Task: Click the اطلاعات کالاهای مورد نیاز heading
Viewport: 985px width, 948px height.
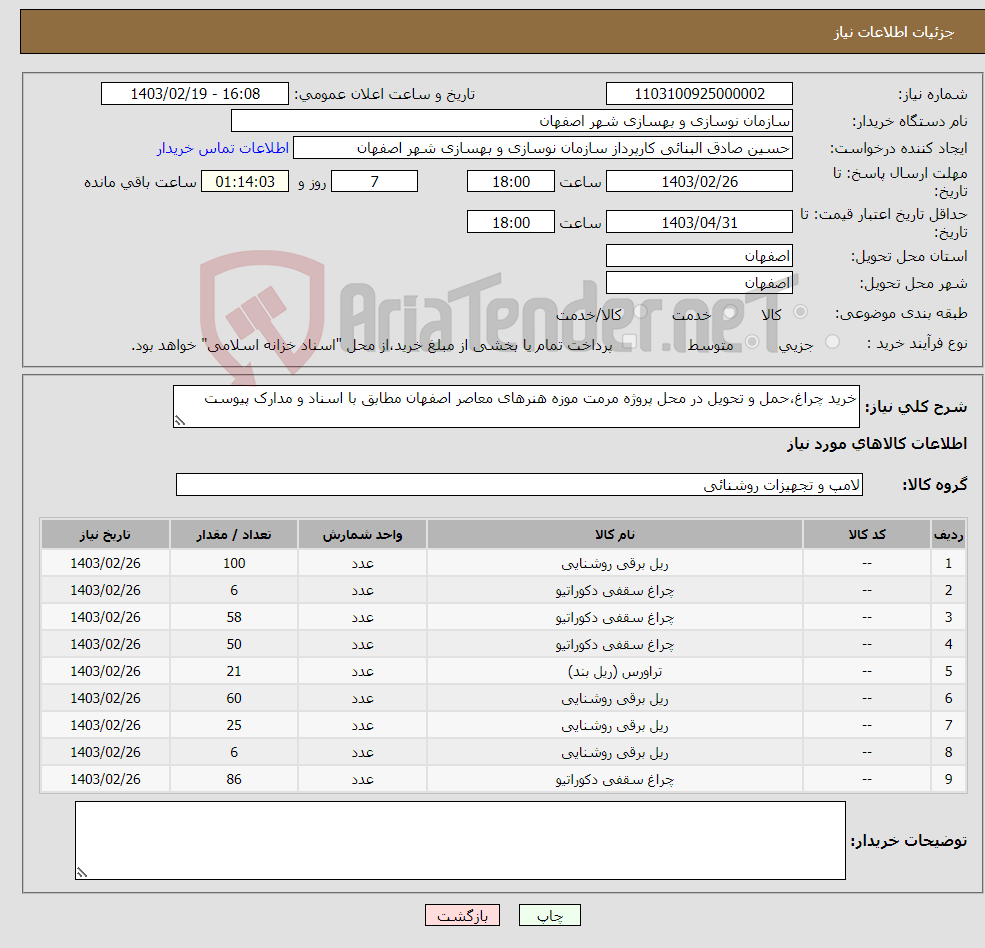Action: click(x=876, y=444)
